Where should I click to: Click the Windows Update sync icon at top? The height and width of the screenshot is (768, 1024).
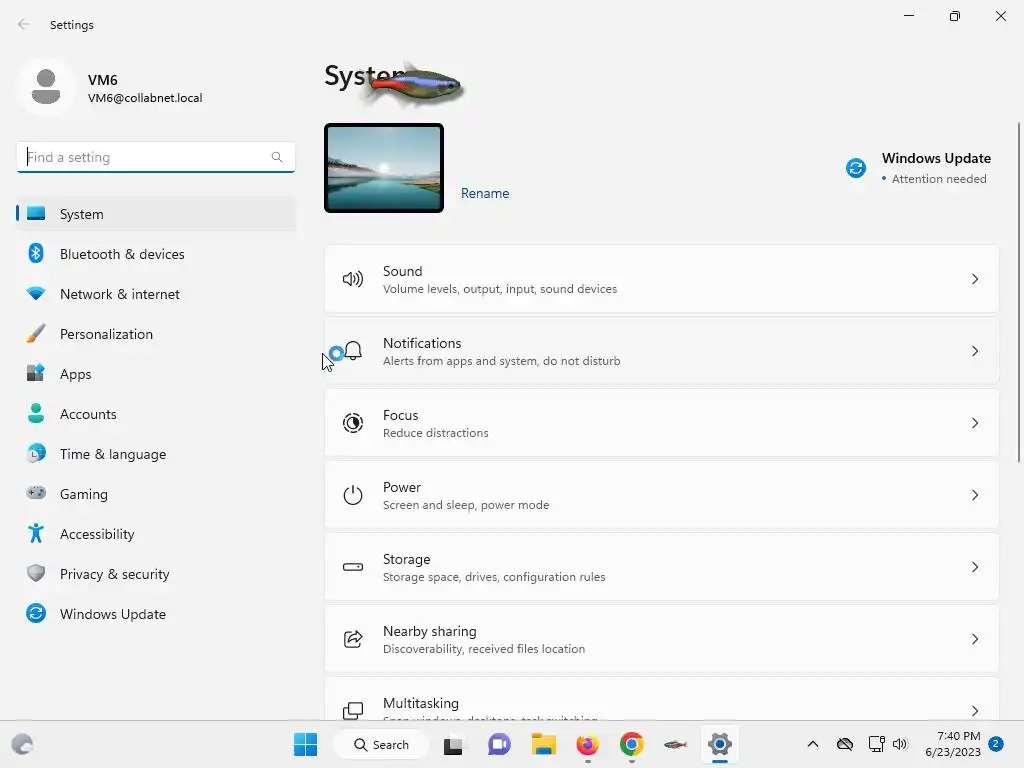tap(856, 168)
